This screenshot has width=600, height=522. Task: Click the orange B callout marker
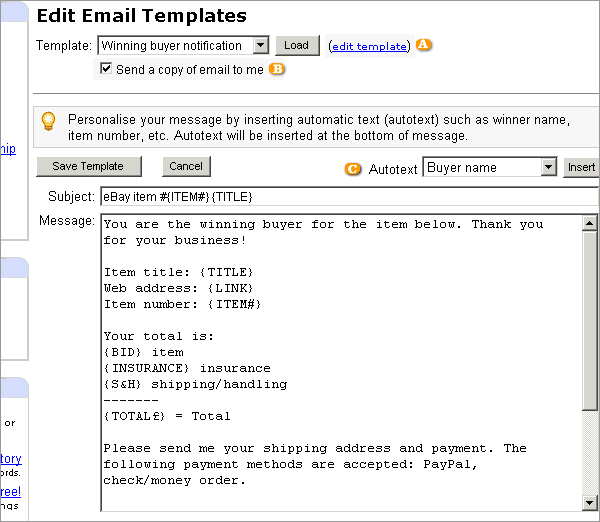277,70
